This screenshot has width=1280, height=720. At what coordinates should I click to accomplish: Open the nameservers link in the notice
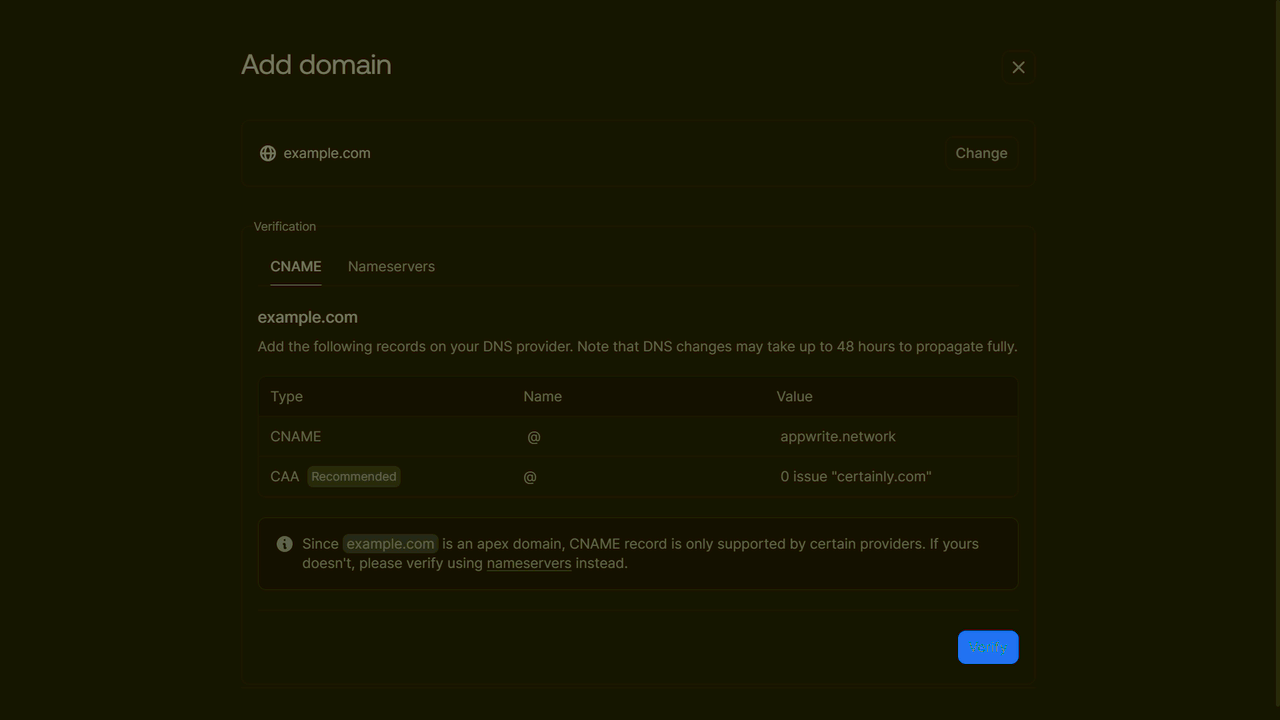pyautogui.click(x=529, y=563)
